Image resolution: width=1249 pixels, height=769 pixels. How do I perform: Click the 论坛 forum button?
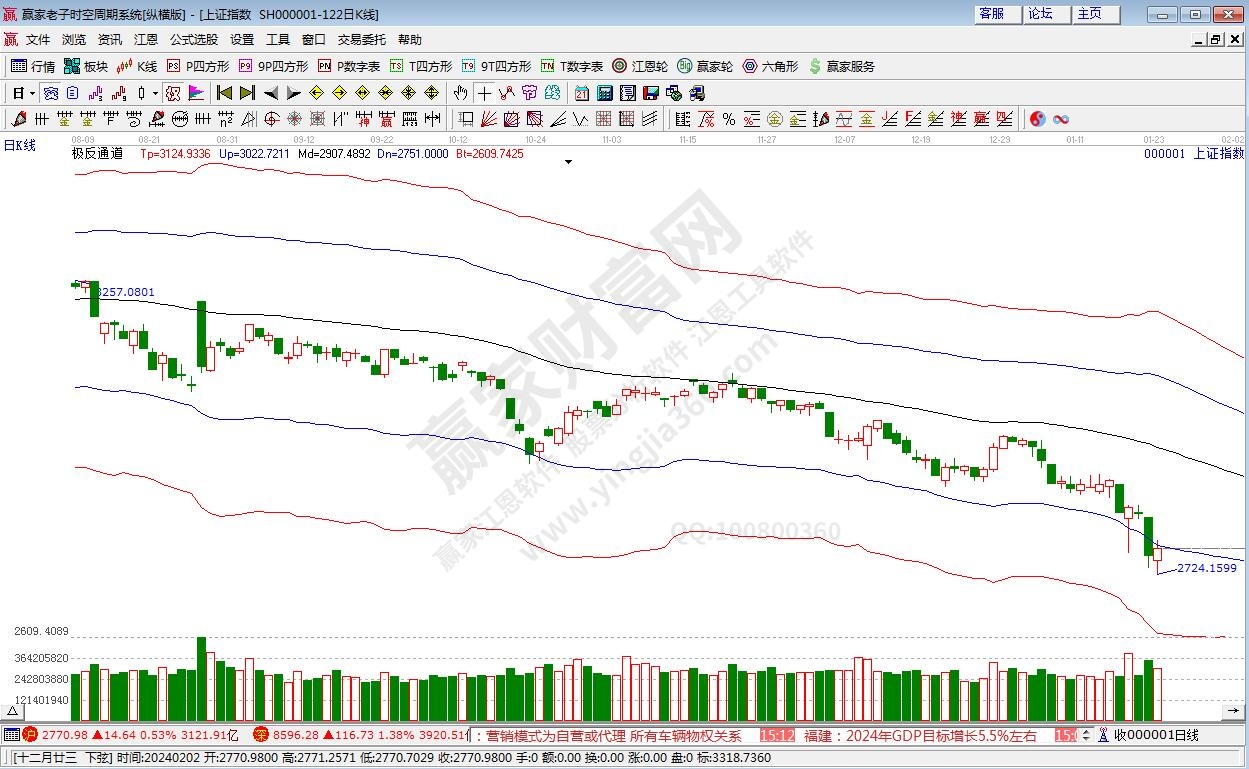click(1040, 14)
